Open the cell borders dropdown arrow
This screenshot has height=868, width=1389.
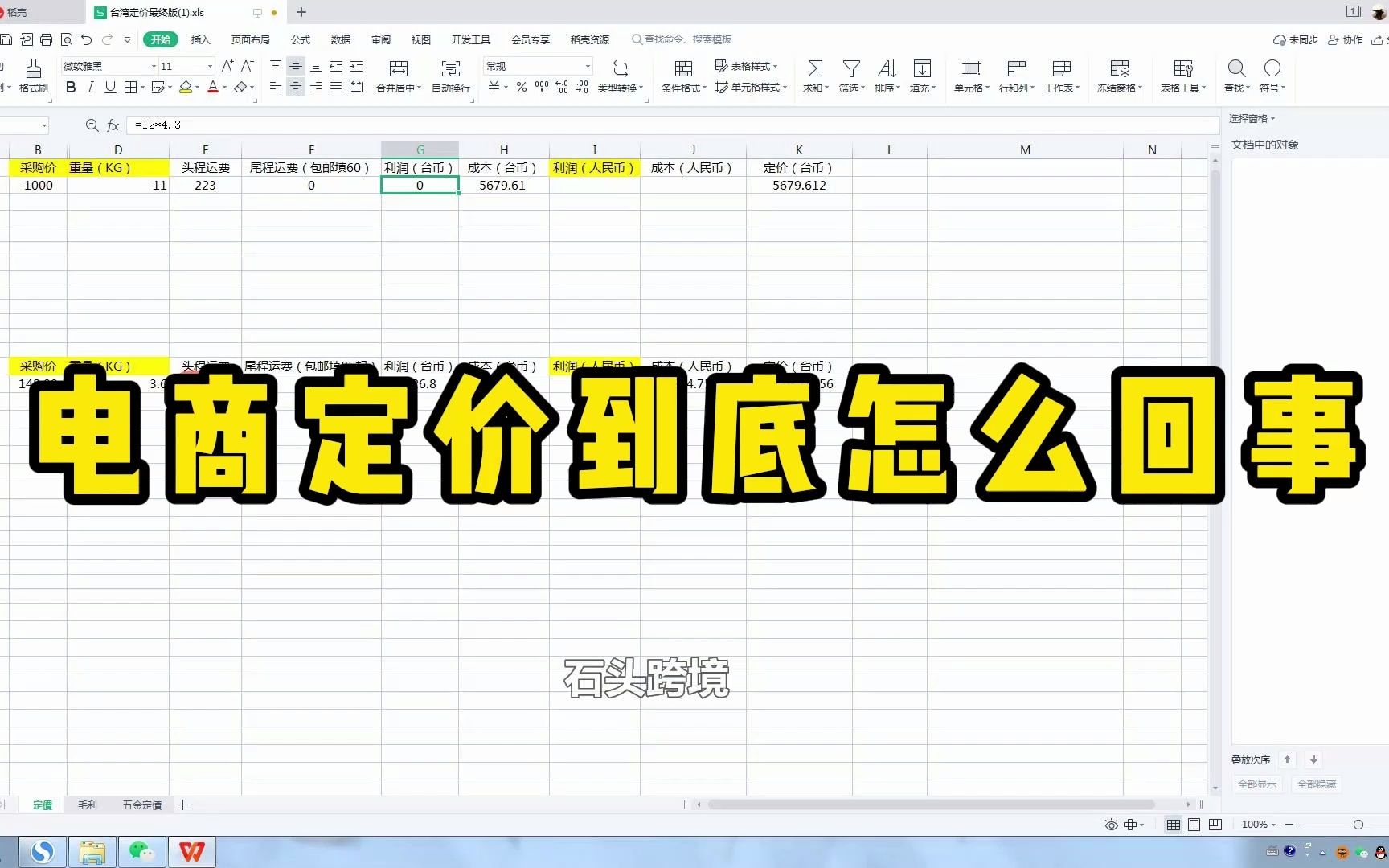coord(142,88)
